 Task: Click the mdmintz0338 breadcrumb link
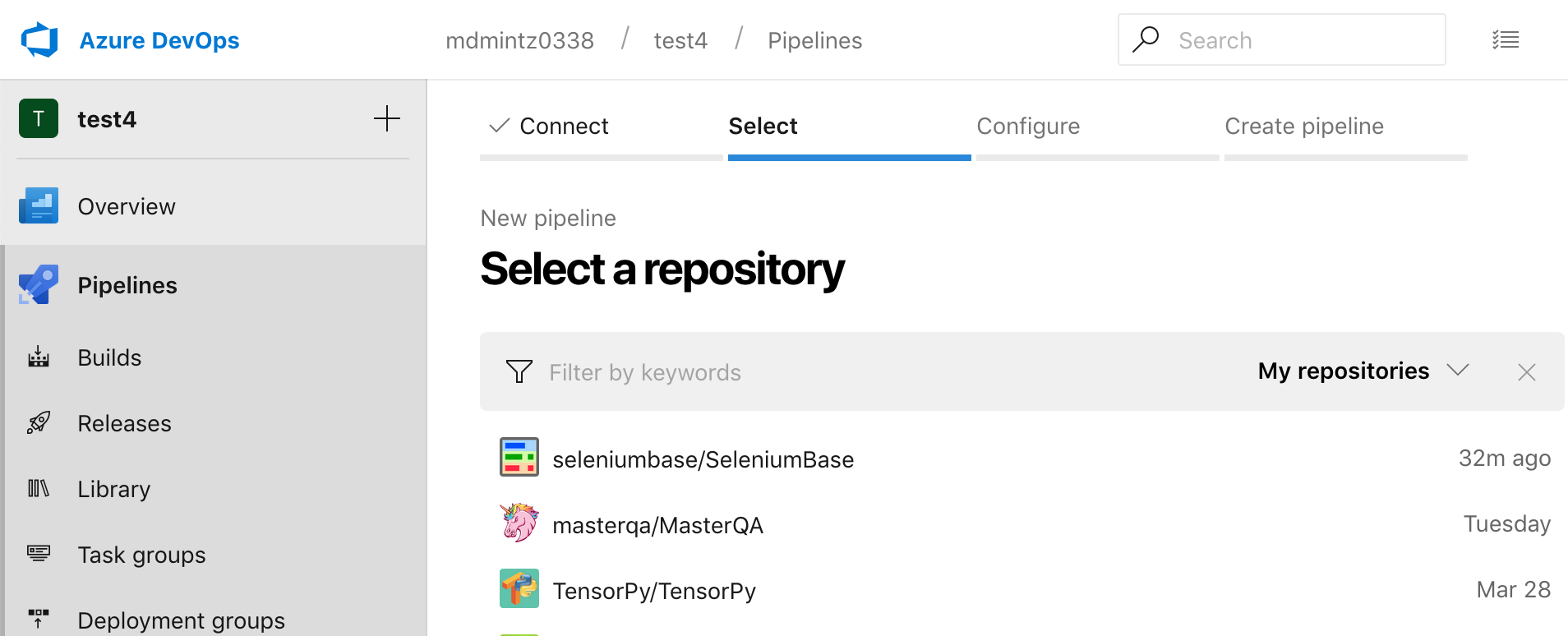pos(519,41)
